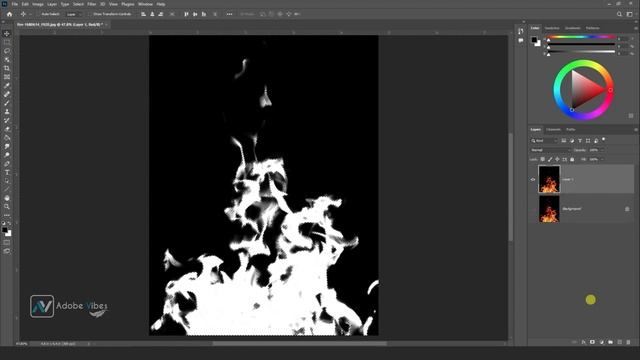This screenshot has height=360, width=640.
Task: Select the History Brush tool
Action: tap(7, 120)
